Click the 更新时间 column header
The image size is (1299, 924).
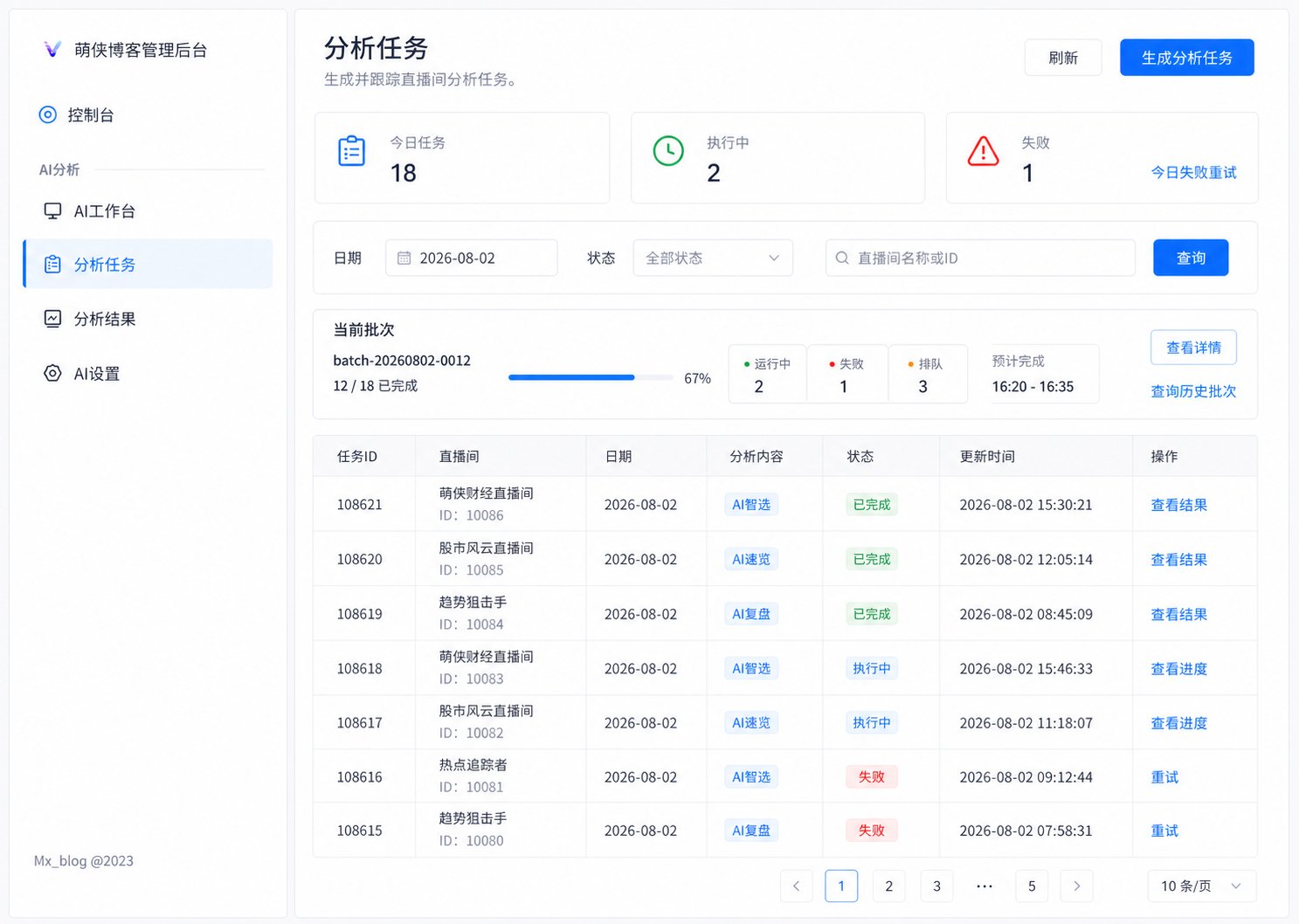(987, 456)
